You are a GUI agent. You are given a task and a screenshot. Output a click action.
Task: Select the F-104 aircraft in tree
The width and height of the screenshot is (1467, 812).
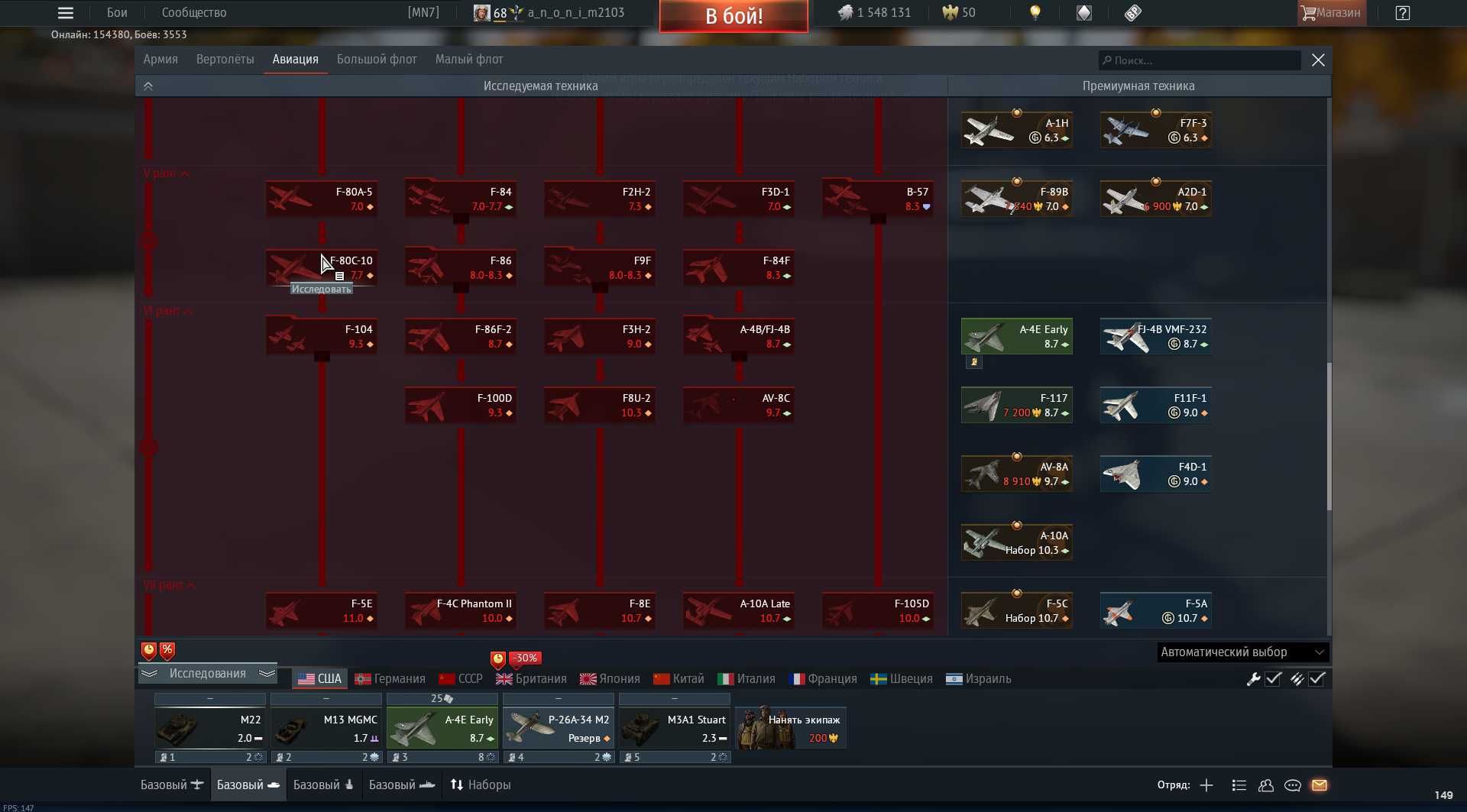click(x=322, y=336)
